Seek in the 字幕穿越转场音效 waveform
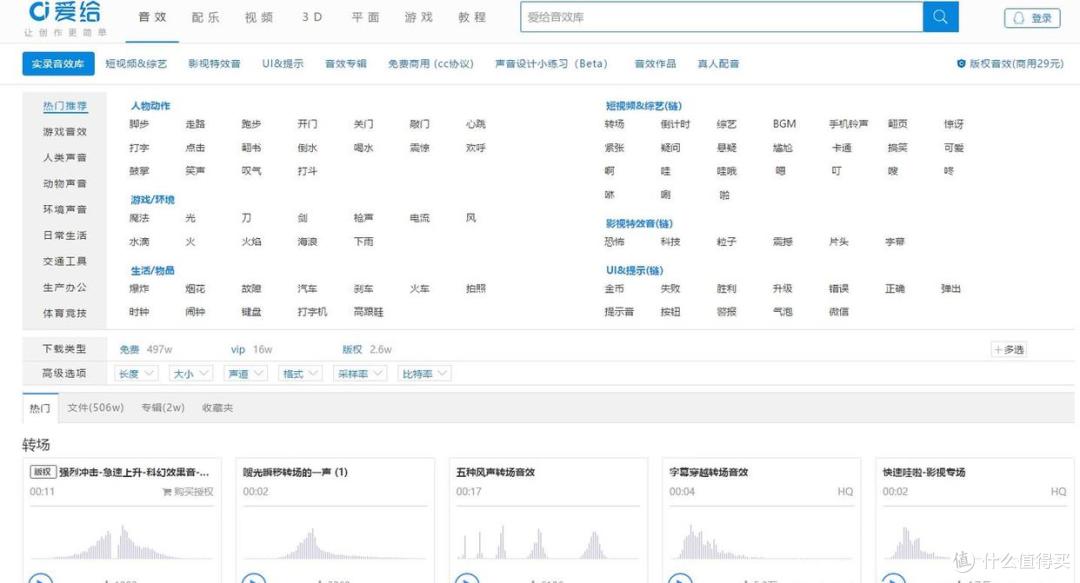 pos(761,541)
